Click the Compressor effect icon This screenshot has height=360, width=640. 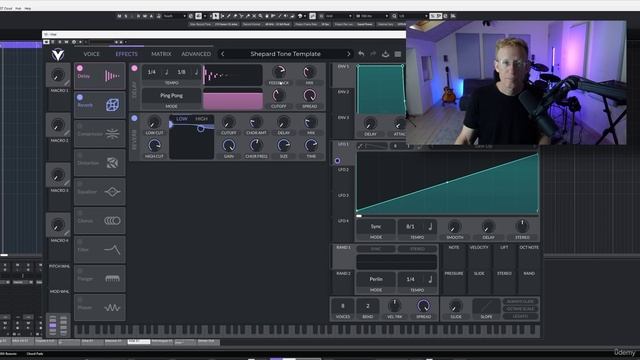(x=112, y=134)
